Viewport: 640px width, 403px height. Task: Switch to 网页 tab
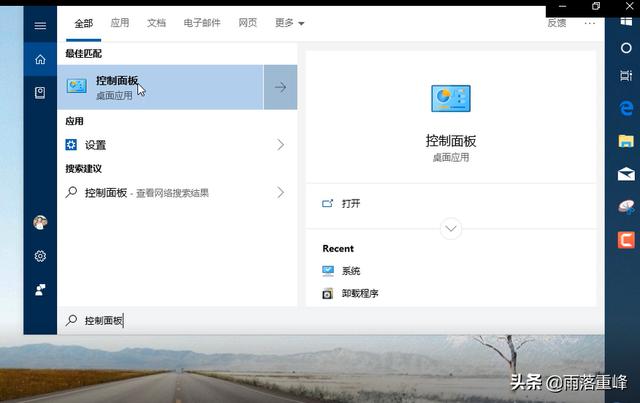pos(248,23)
